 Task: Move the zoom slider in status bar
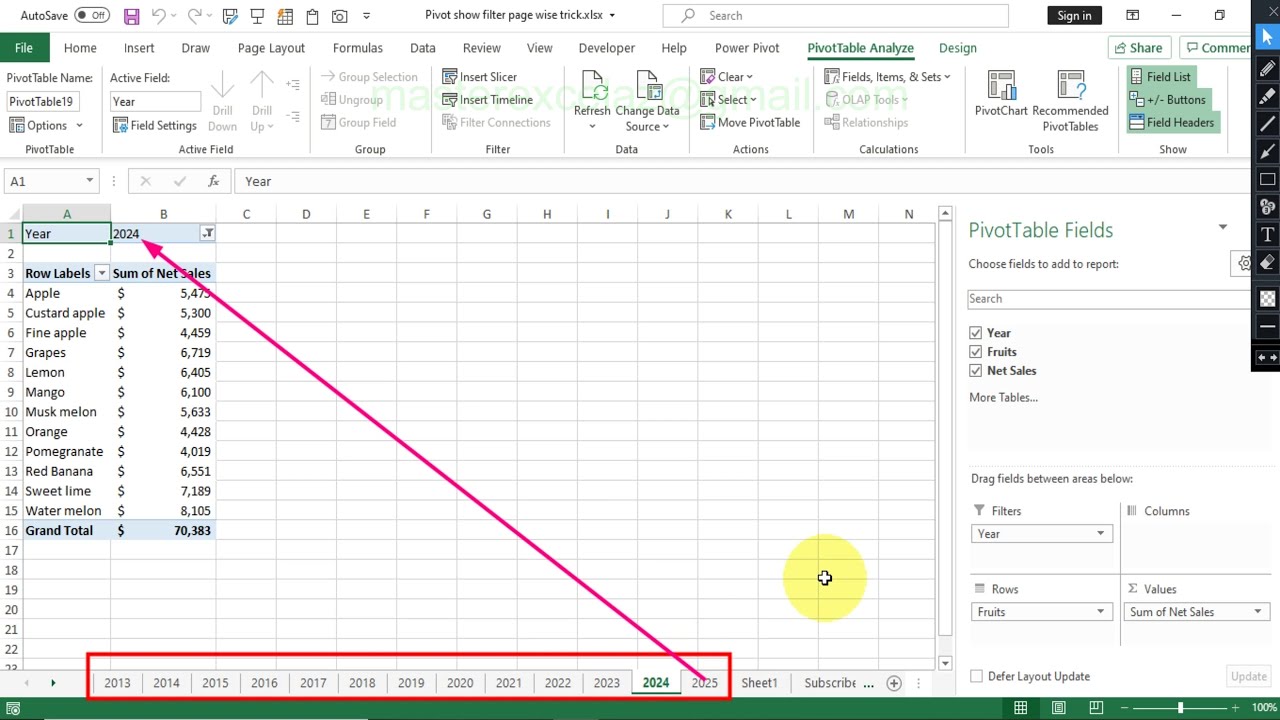[1180, 708]
